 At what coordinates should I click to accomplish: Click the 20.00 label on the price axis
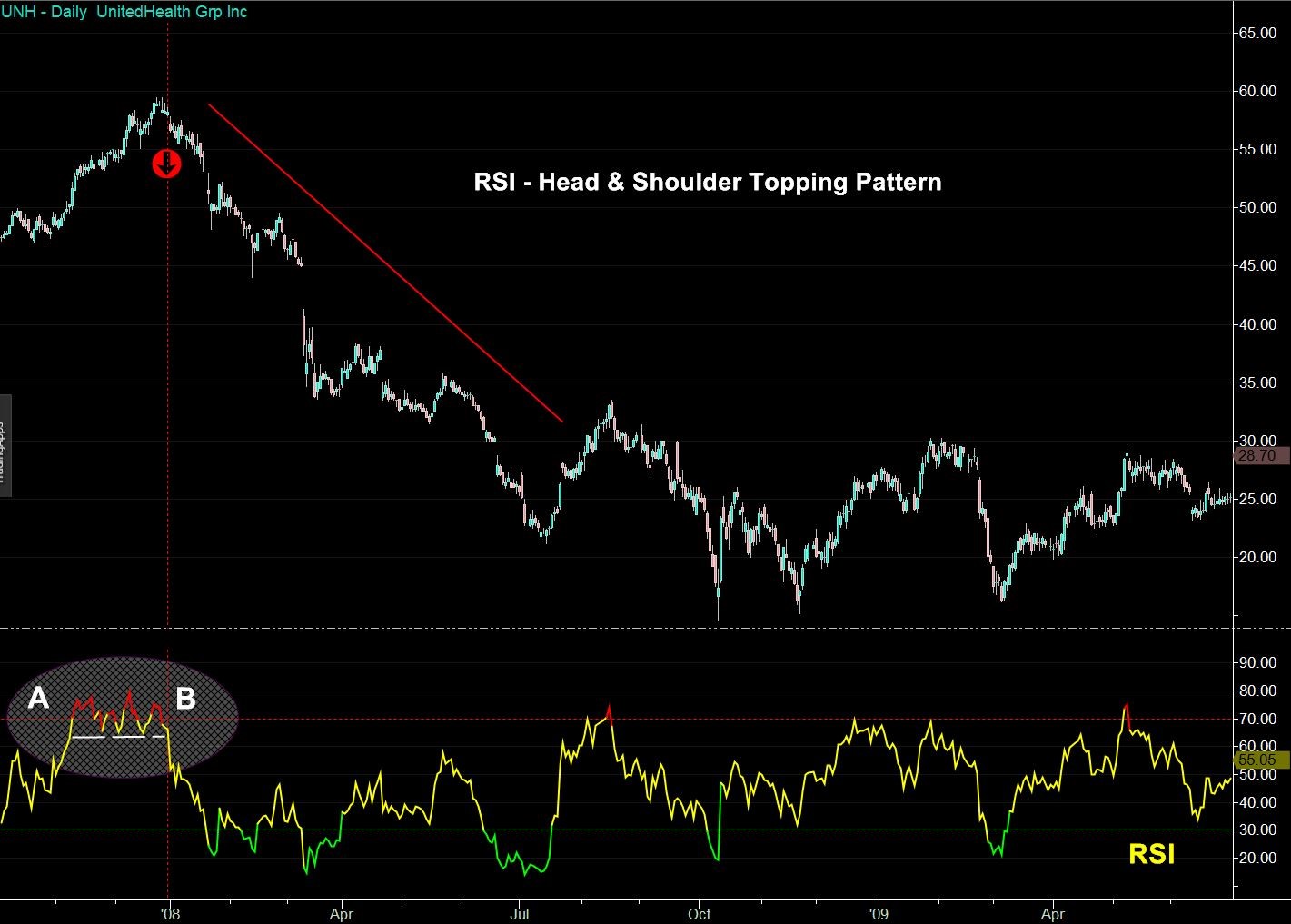[1257, 557]
